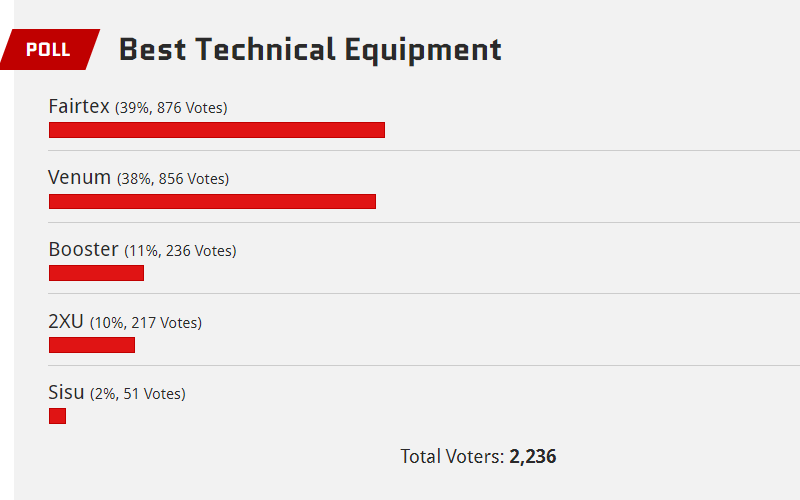Viewport: 800px width, 500px height.
Task: Select the Sisu option label
Action: tap(66, 392)
